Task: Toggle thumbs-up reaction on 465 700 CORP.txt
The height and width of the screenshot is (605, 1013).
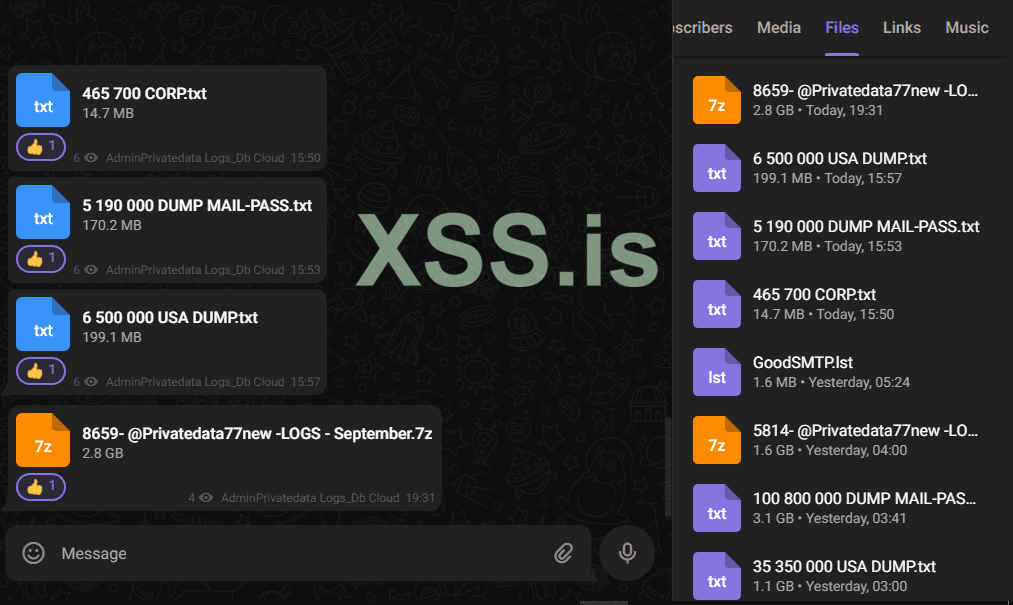Action: pyautogui.click(x=41, y=147)
